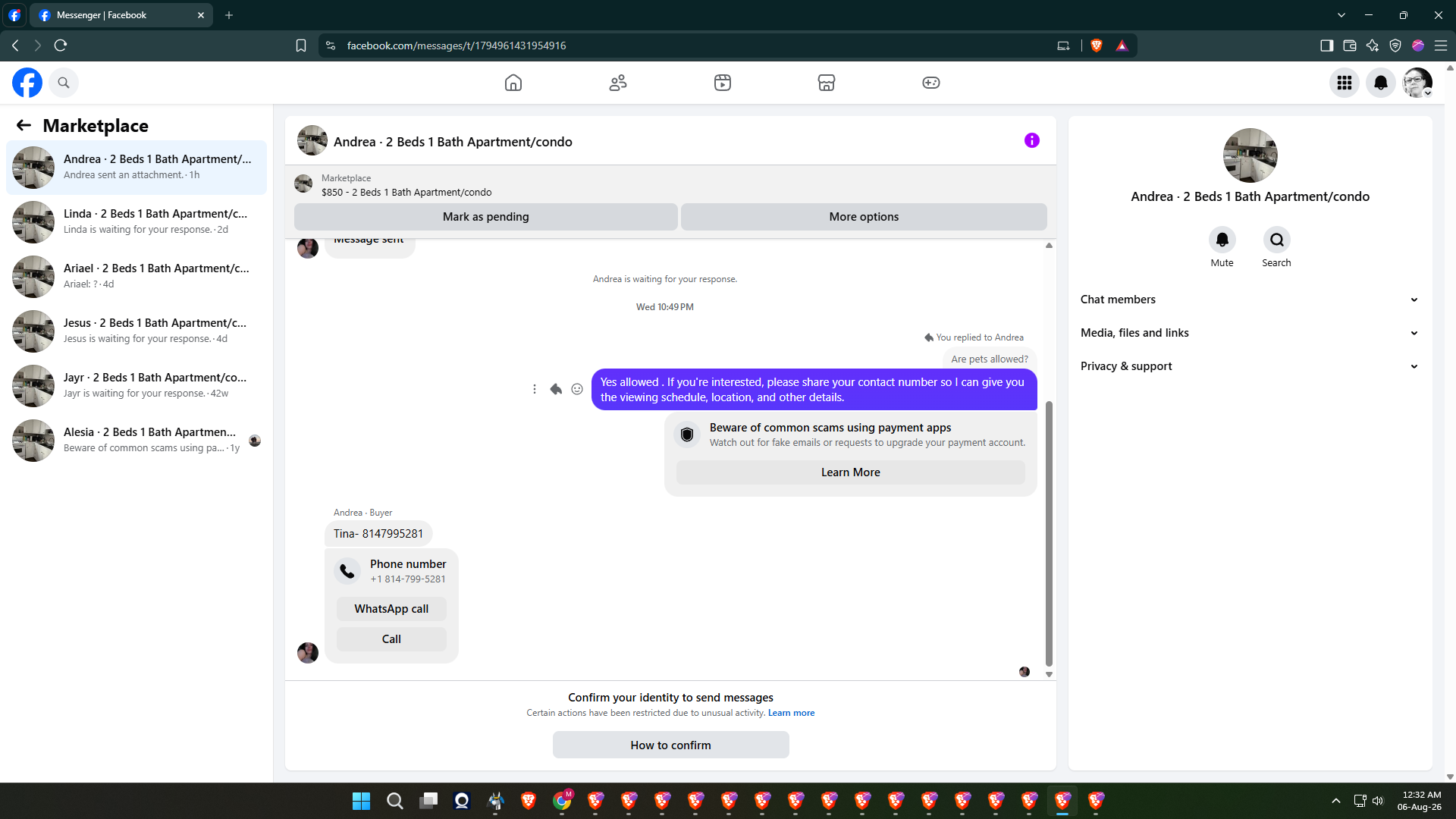Go back using the Marketplace back arrow
Viewport: 1456px width, 819px height.
pos(24,125)
